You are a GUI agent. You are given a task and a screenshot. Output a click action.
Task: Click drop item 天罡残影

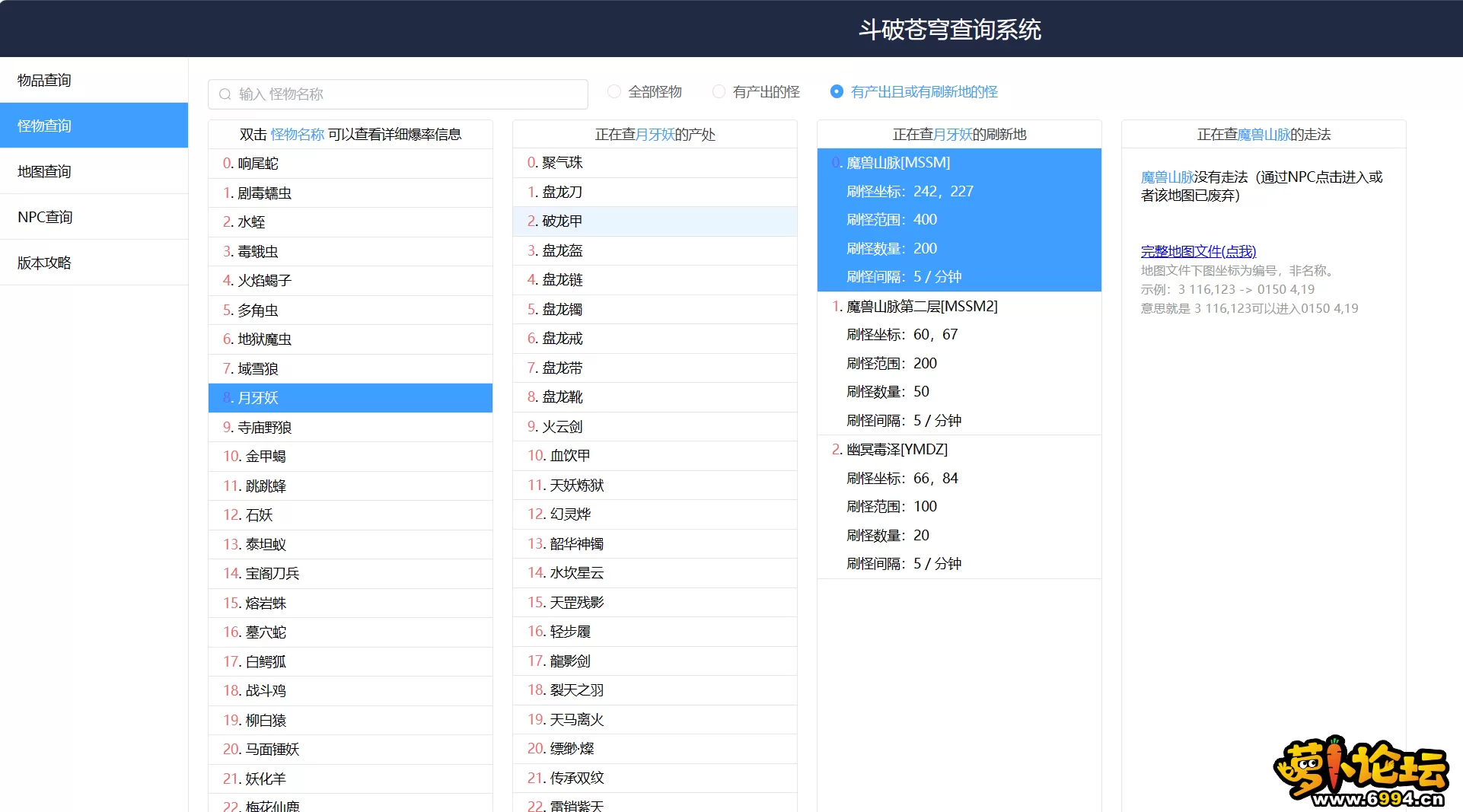tap(655, 603)
